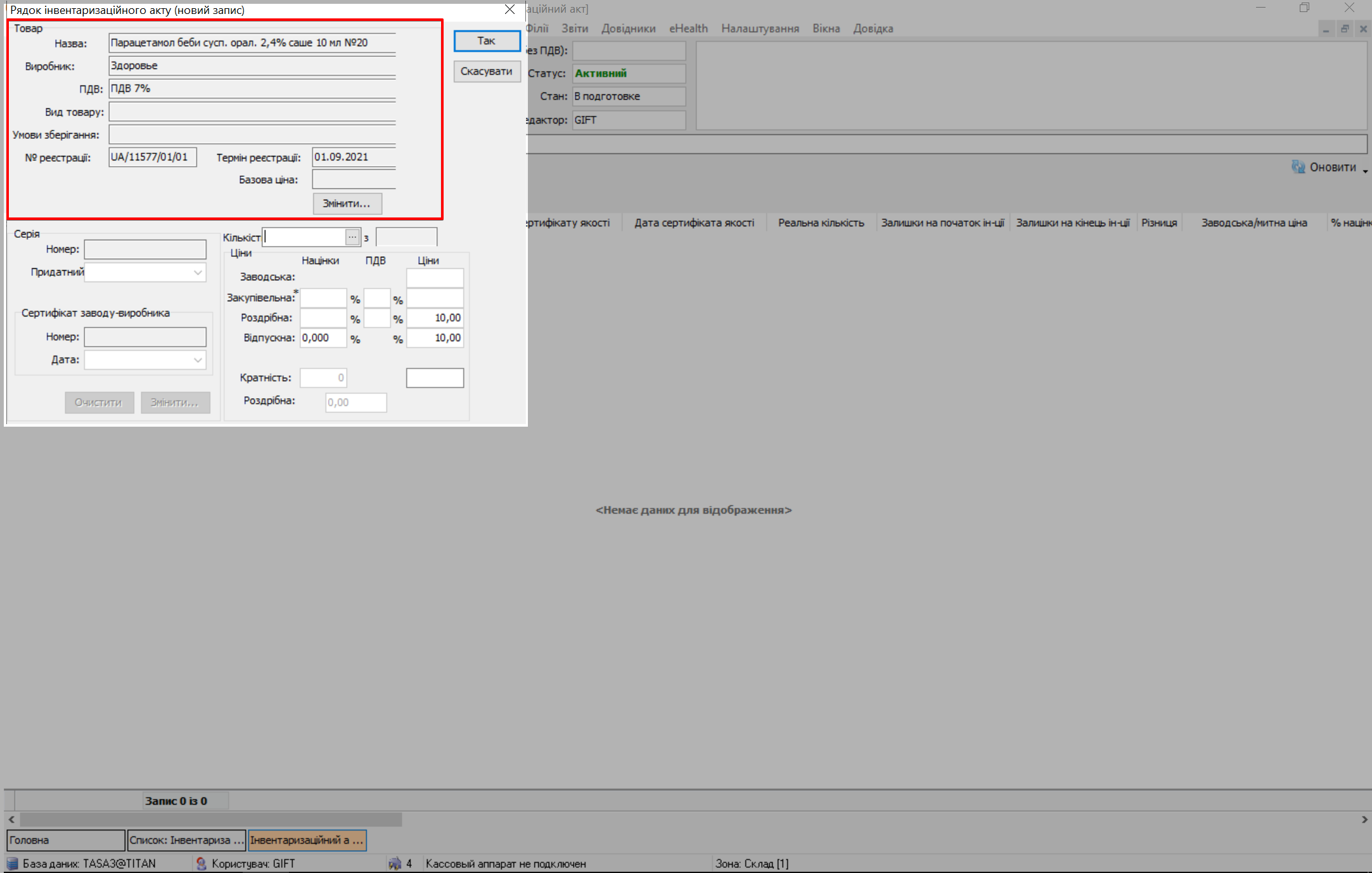Click the Змінити... button under Базова ціна
Screen dimensions: 1372x873
(x=347, y=204)
